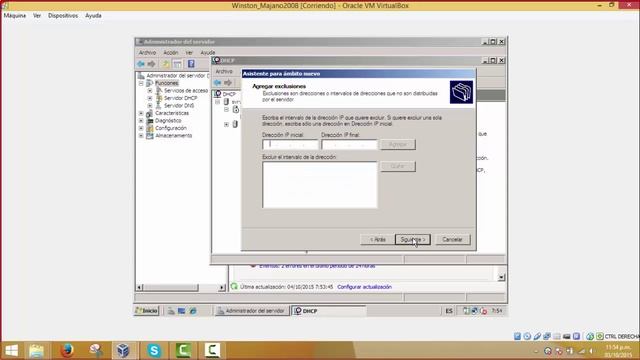Open Archivo menu in Administrador del servidor

pos(147,53)
